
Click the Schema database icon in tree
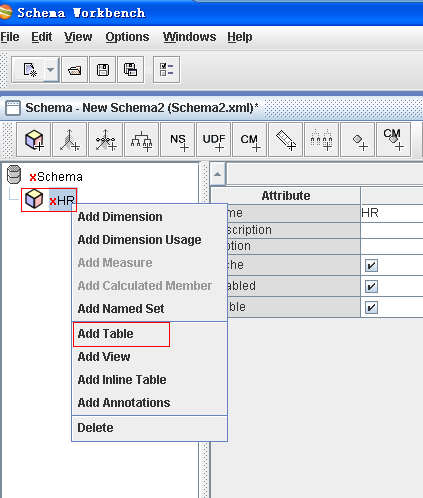(x=14, y=175)
